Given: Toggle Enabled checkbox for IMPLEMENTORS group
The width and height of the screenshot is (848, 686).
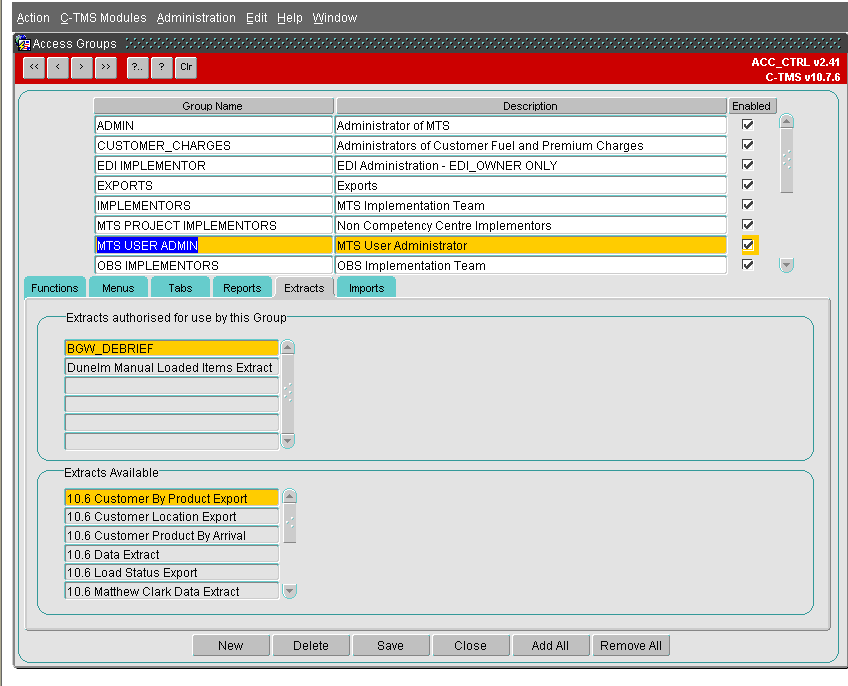Looking at the screenshot, I should pos(747,205).
